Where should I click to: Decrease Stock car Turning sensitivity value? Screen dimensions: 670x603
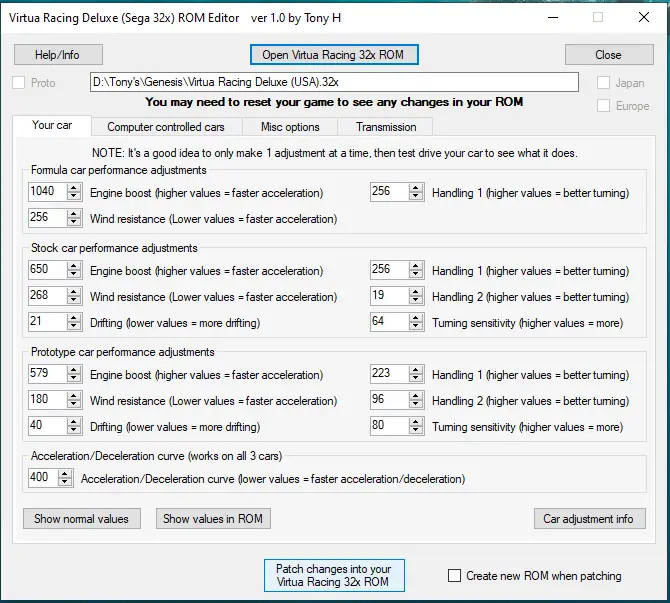[416, 326]
